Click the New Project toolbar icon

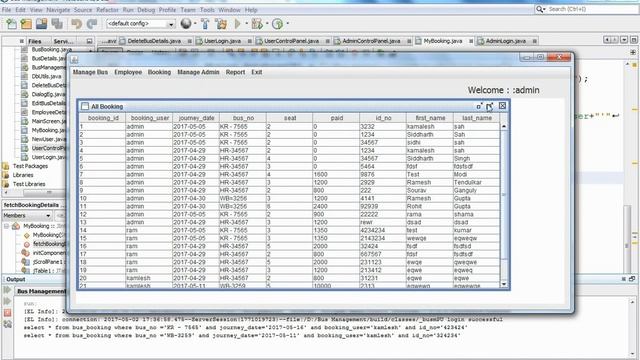26,24
